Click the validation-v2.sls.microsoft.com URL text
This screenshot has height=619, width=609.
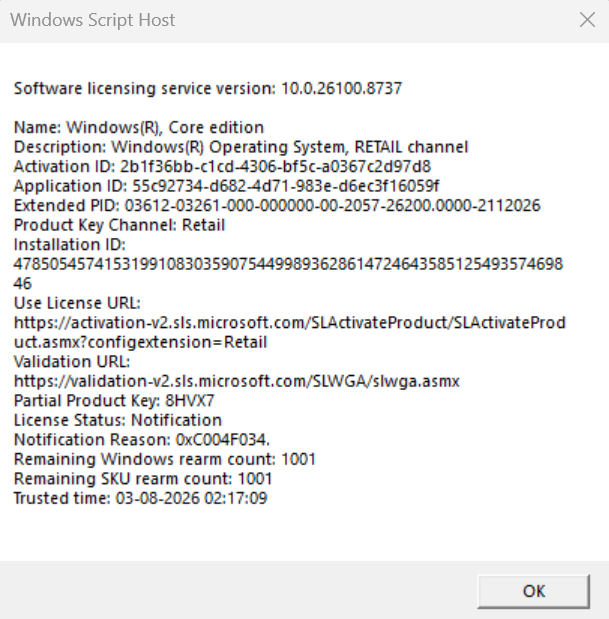236,381
